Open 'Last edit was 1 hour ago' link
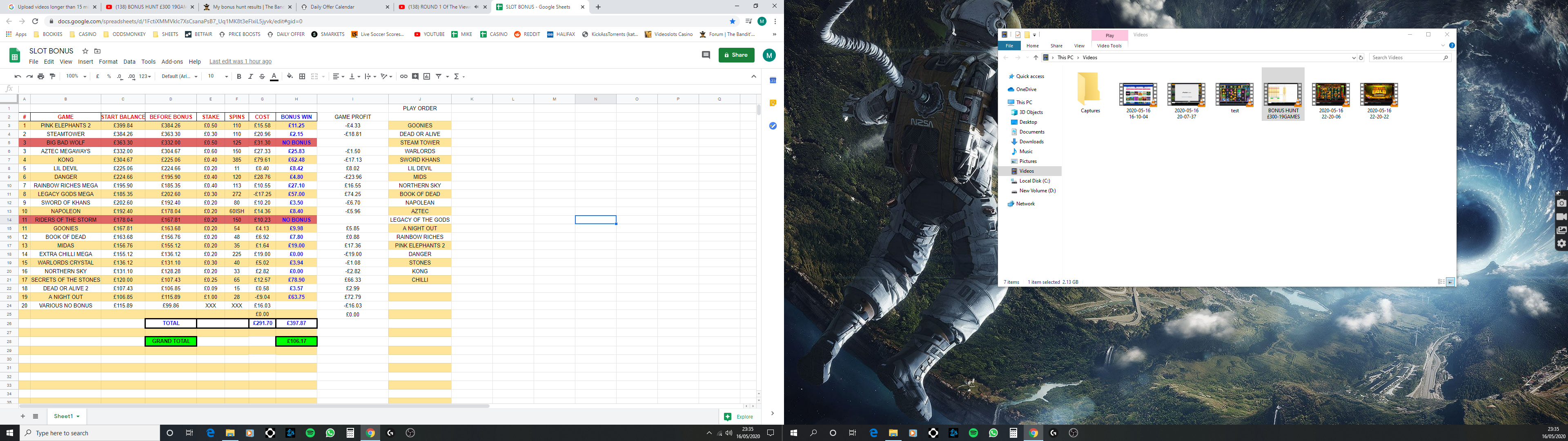 [x=240, y=62]
